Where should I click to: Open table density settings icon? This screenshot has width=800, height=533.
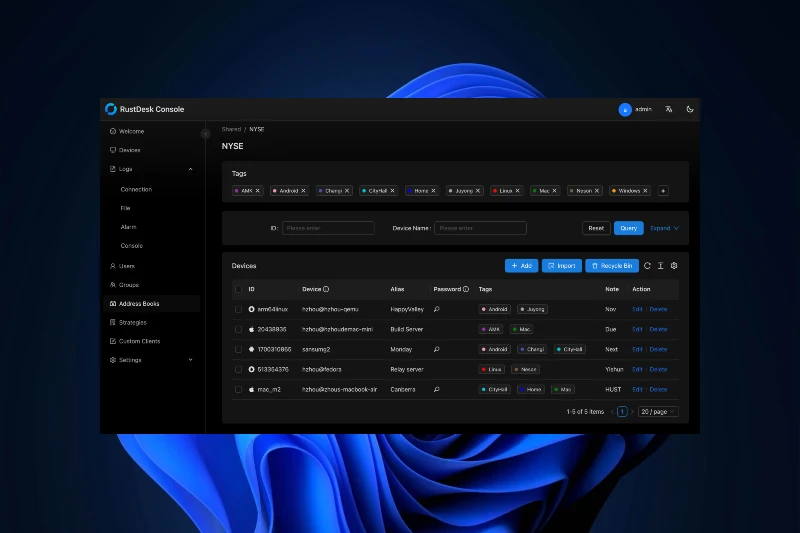[x=660, y=266]
